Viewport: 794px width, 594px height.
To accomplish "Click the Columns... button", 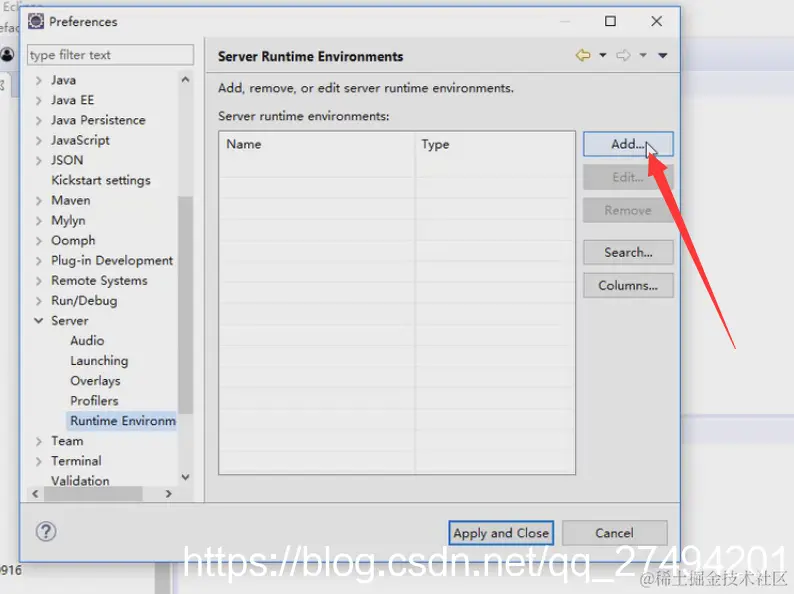I will [x=628, y=286].
